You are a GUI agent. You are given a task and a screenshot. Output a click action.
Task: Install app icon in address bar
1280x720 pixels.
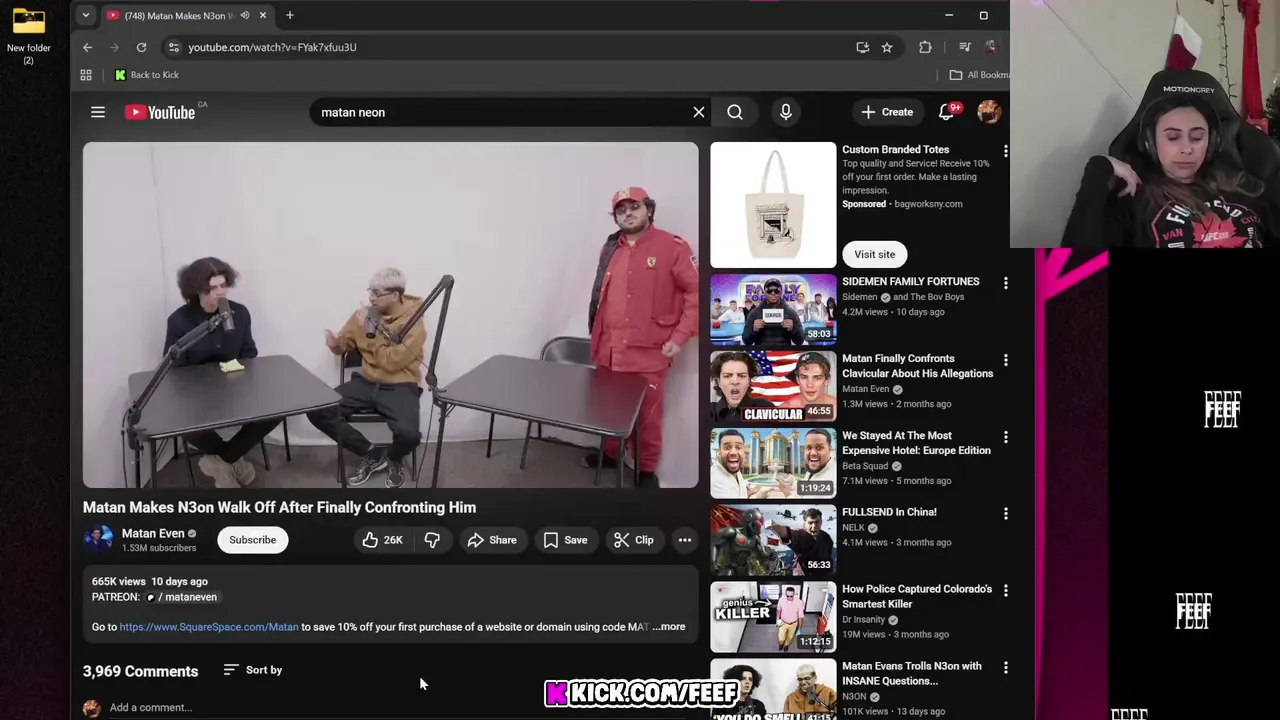point(862,47)
